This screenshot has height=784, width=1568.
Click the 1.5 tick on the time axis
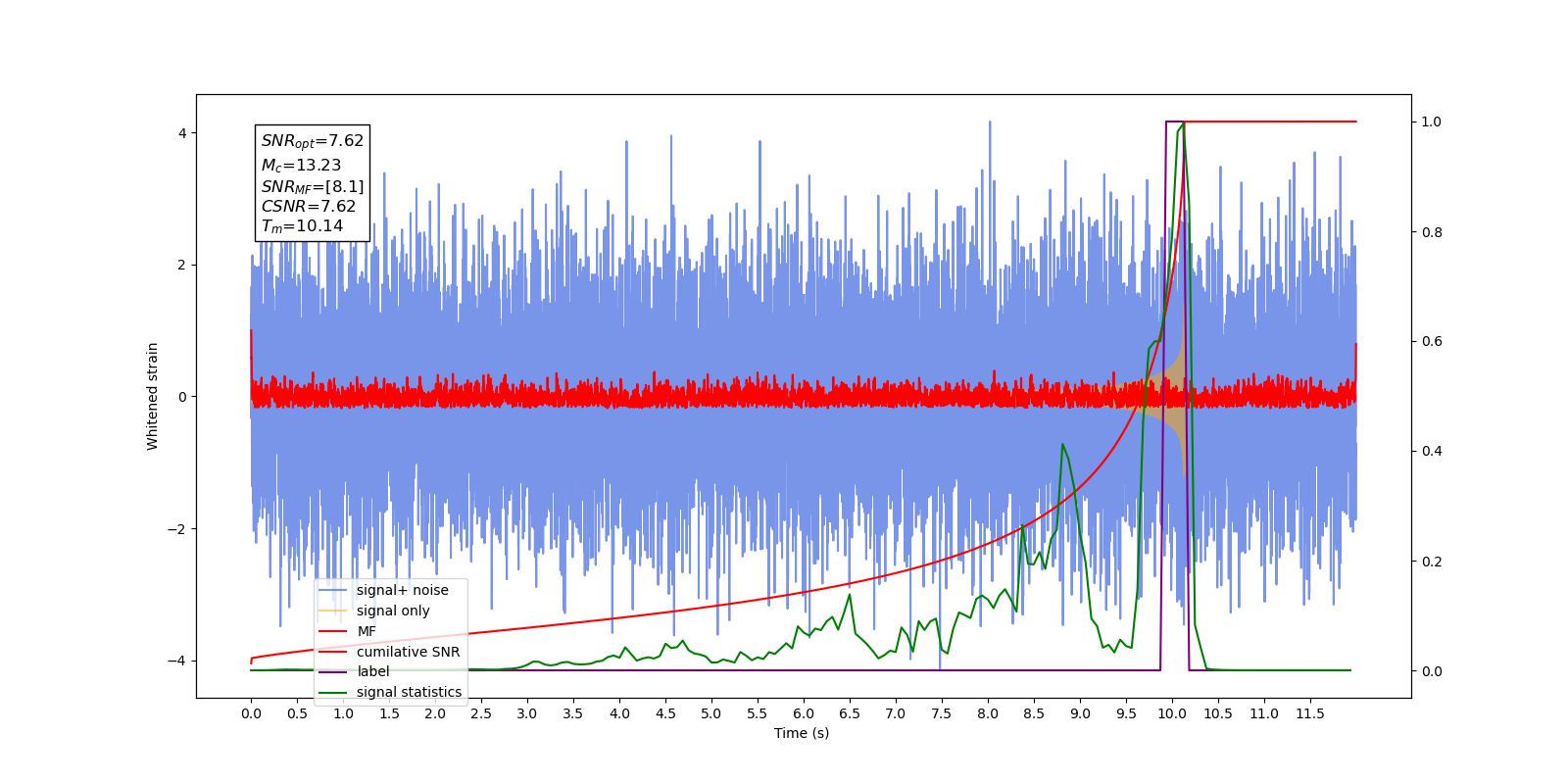click(389, 713)
